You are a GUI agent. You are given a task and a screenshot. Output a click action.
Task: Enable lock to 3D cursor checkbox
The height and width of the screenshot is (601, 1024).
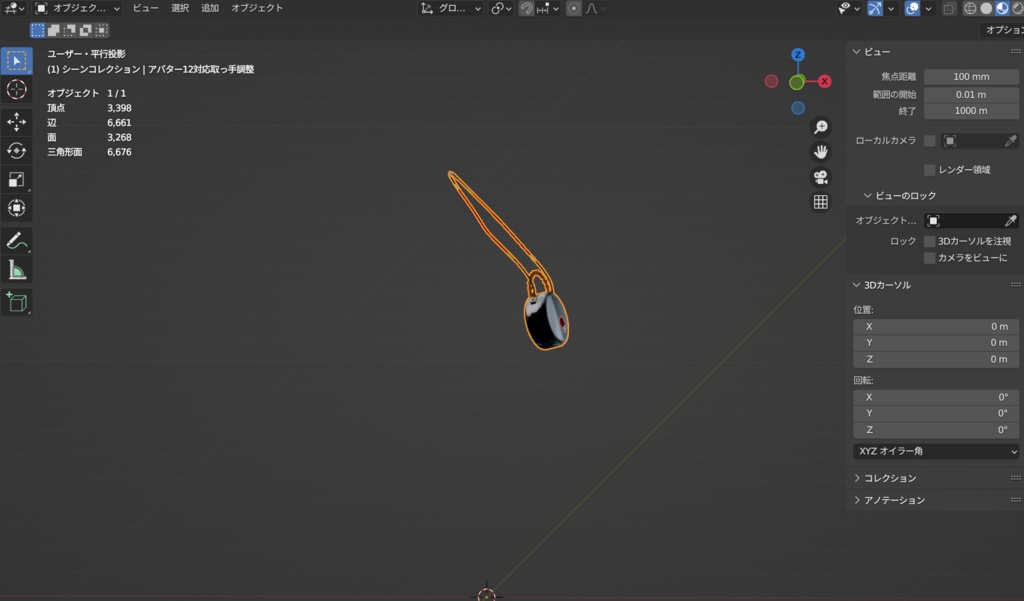[x=929, y=241]
